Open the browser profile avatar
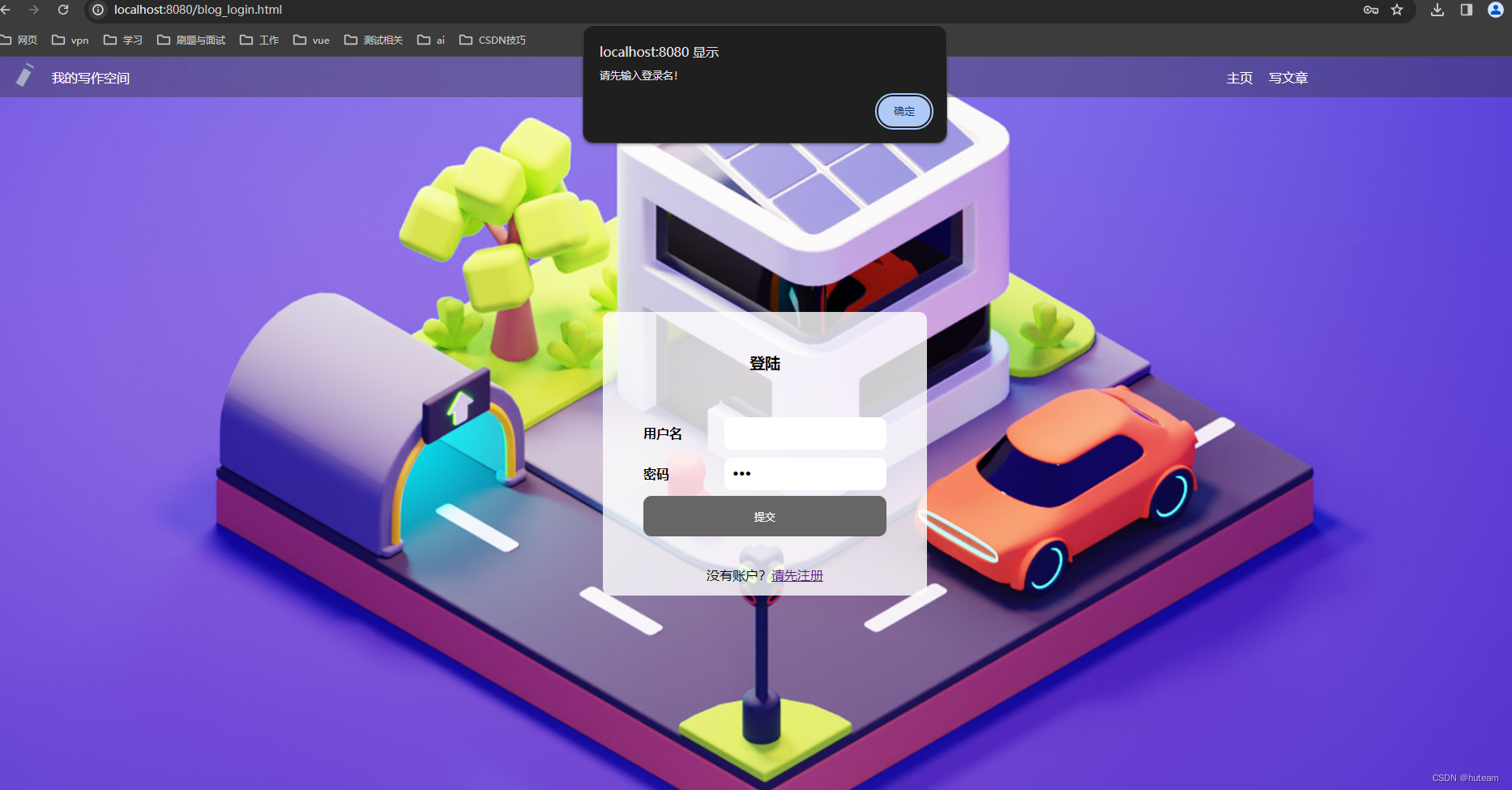The image size is (1512, 790). pyautogui.click(x=1496, y=10)
